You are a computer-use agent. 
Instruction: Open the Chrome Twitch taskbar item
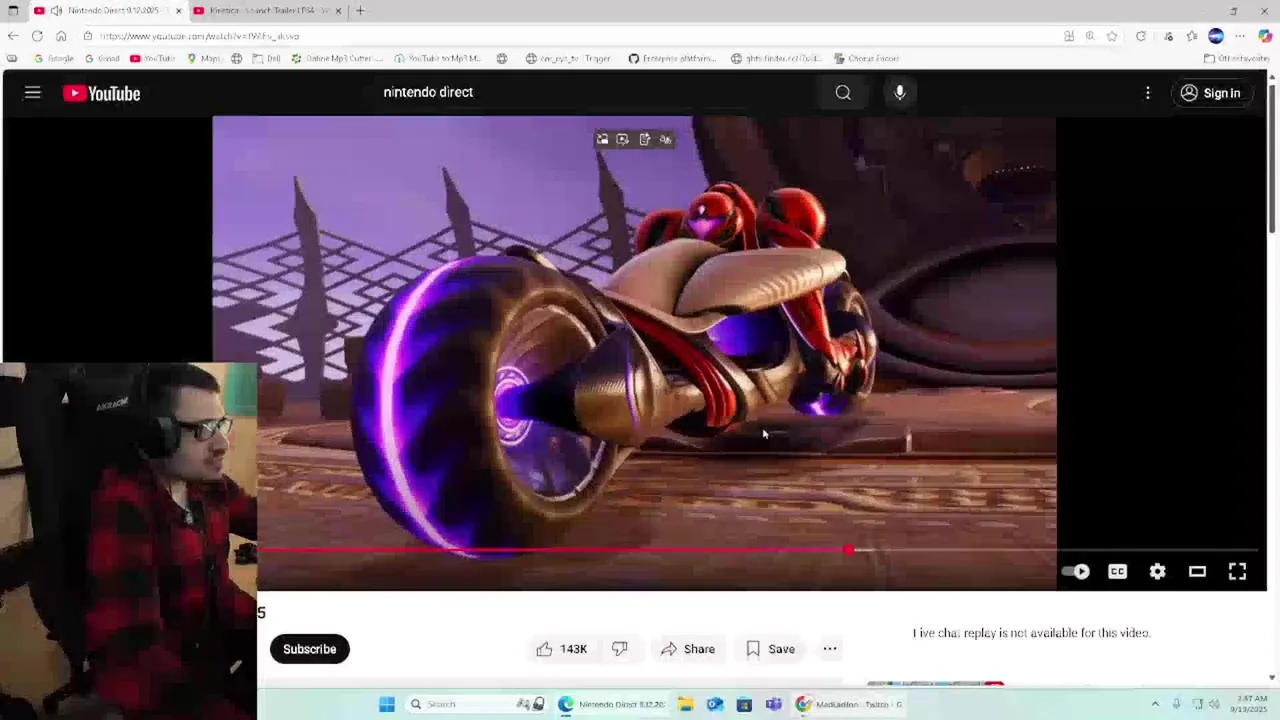click(849, 704)
